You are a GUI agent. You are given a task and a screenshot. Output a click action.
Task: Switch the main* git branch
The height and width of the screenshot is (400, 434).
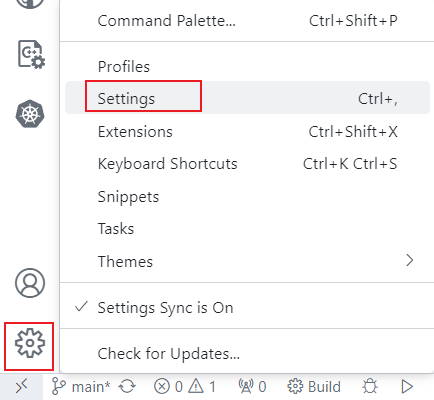tap(80, 387)
